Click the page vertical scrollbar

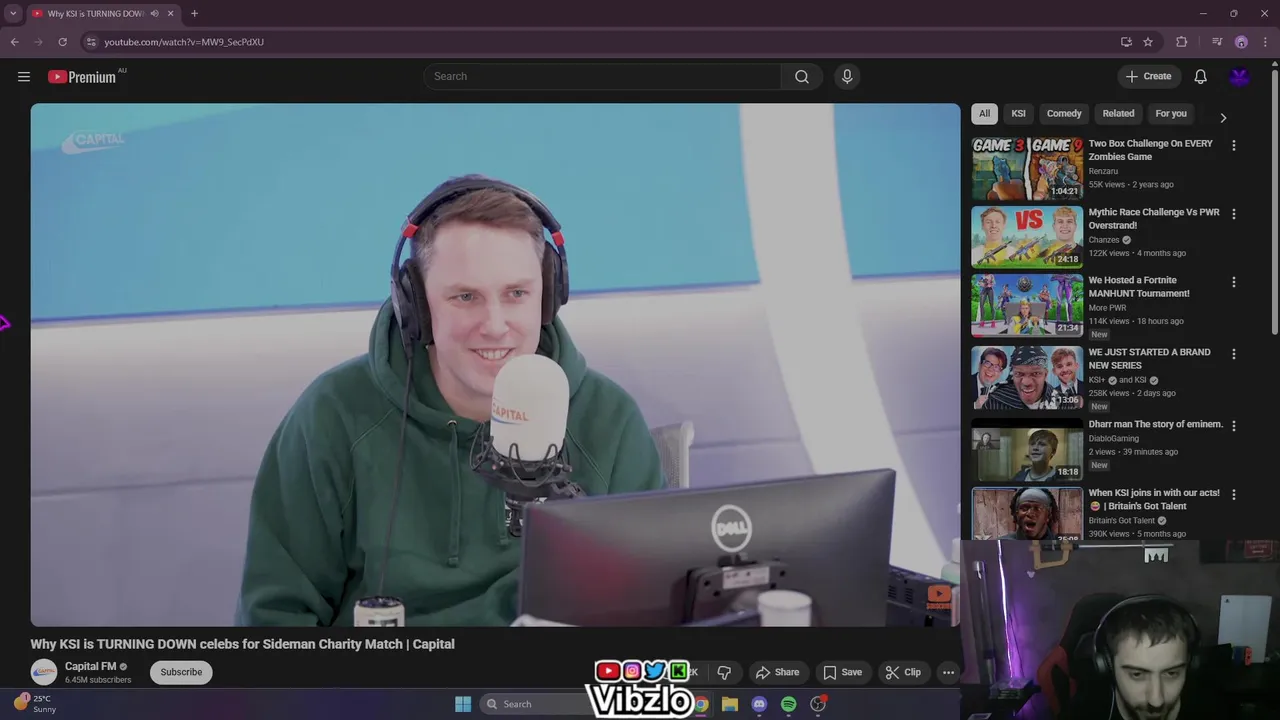(x=1274, y=200)
